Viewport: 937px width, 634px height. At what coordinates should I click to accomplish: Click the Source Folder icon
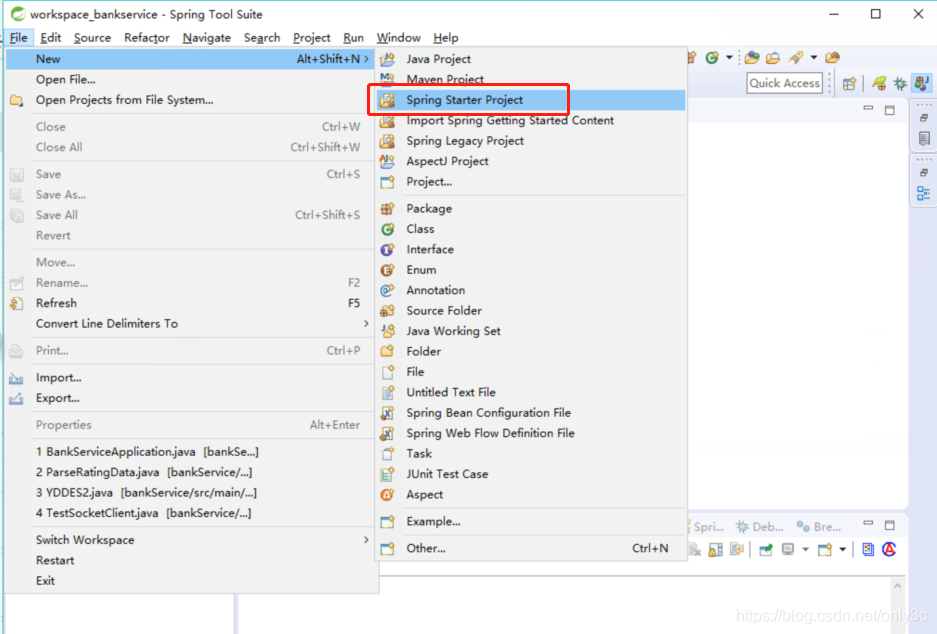[387, 310]
